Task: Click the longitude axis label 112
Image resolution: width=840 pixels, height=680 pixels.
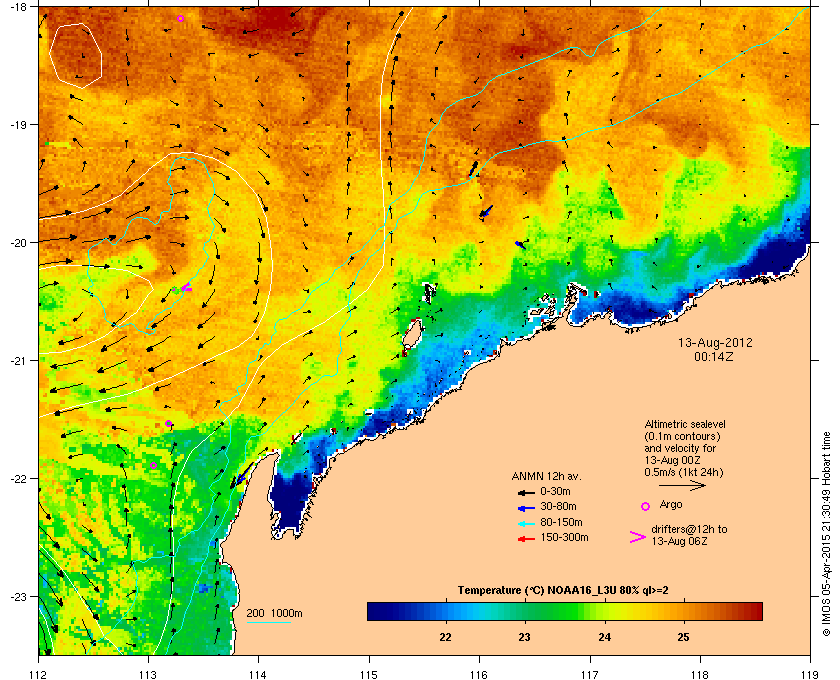Action: pos(39,674)
